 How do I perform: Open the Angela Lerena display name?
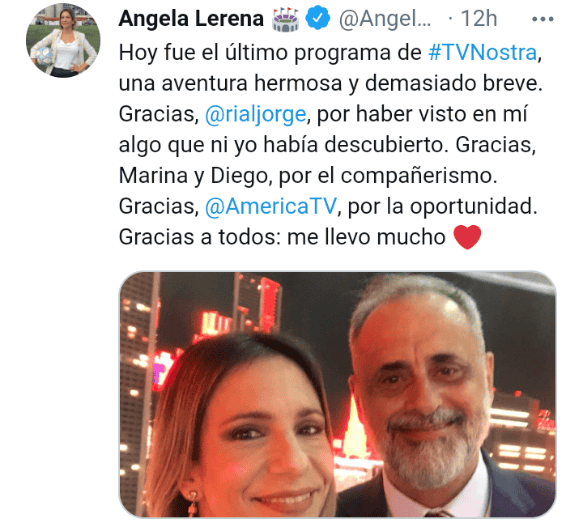[191, 19]
